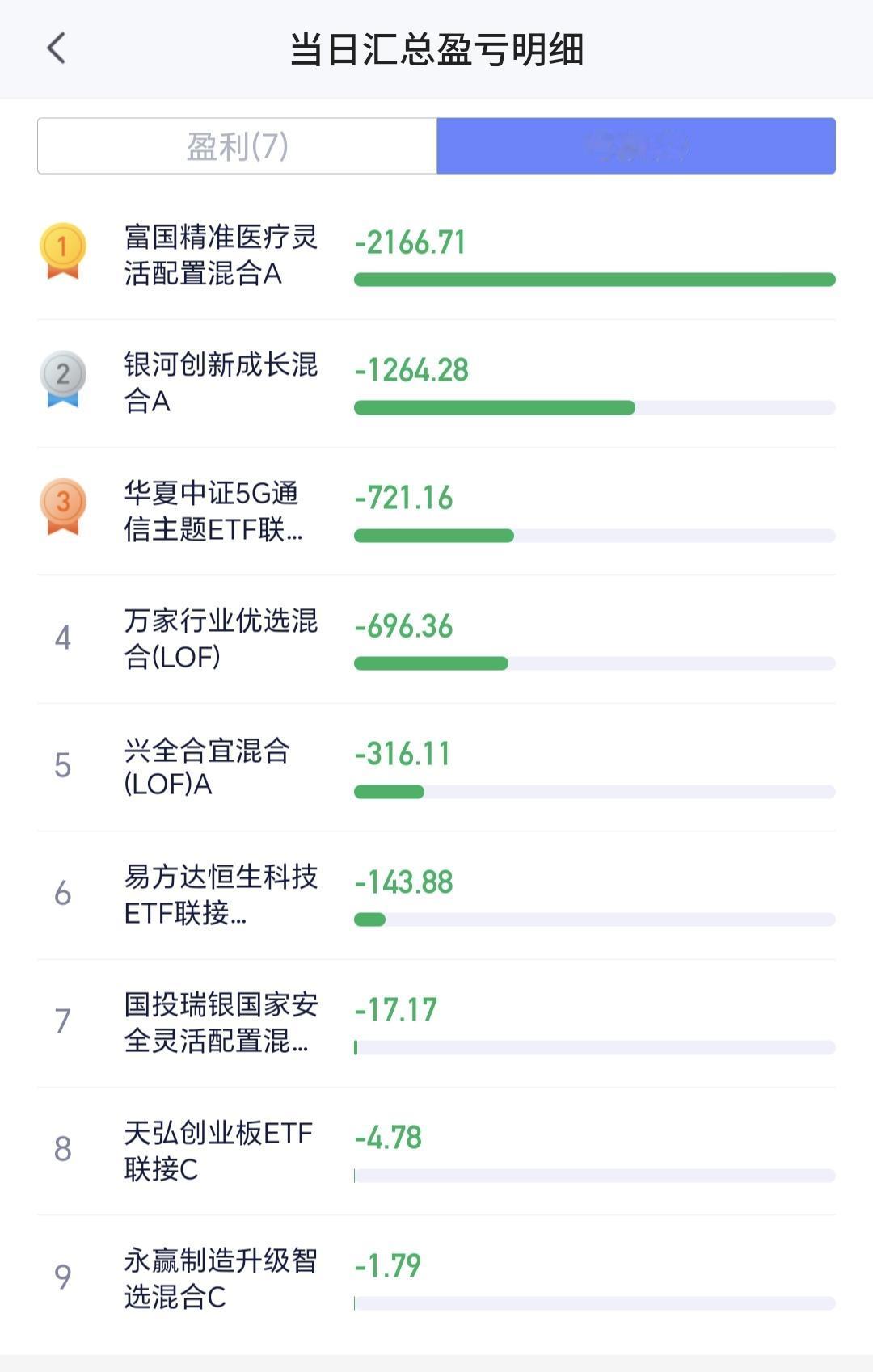Click the gold rank 1 medal icon
This screenshot has height=1372, width=873.
(x=62, y=250)
